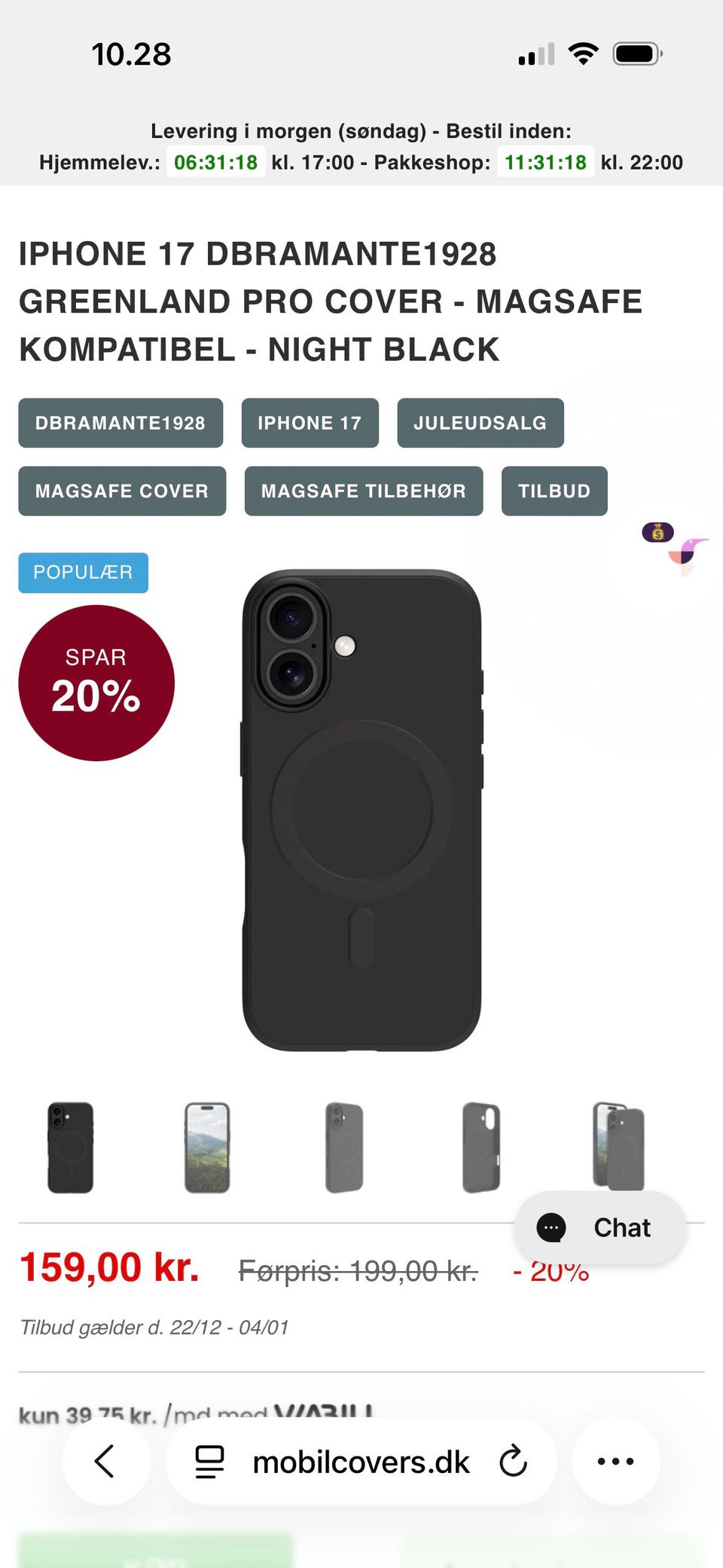This screenshot has width=723, height=1568.
Task: Select the landscape-screen front view thumbnail
Action: pyautogui.click(x=207, y=1148)
